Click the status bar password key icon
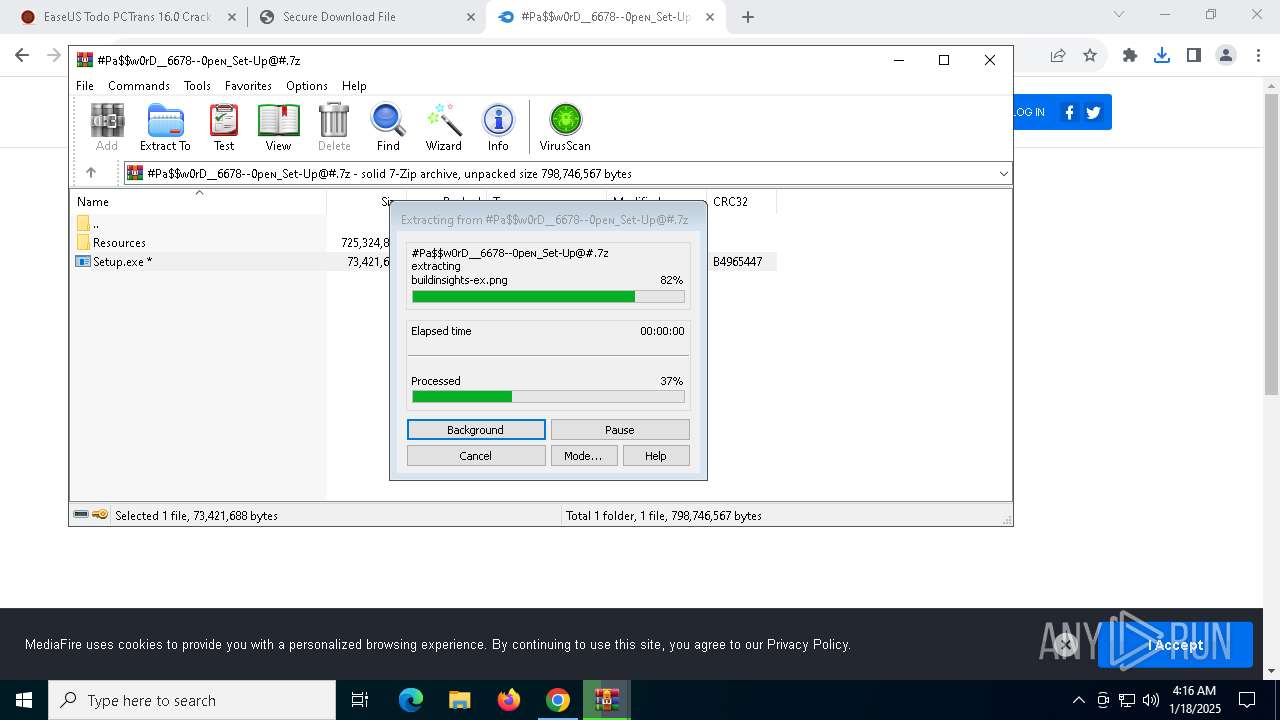 101,515
